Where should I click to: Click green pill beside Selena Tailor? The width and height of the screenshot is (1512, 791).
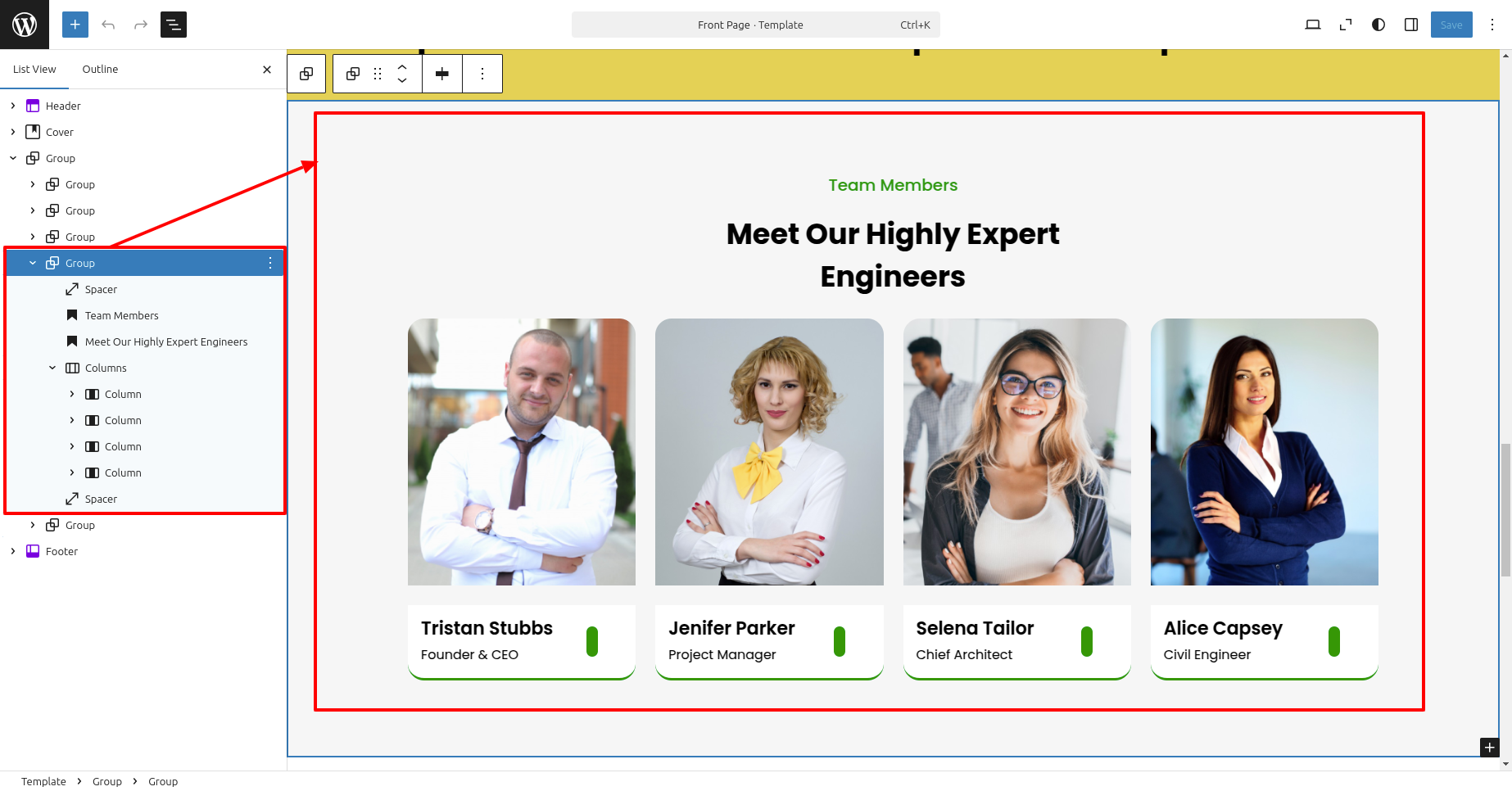(1087, 641)
